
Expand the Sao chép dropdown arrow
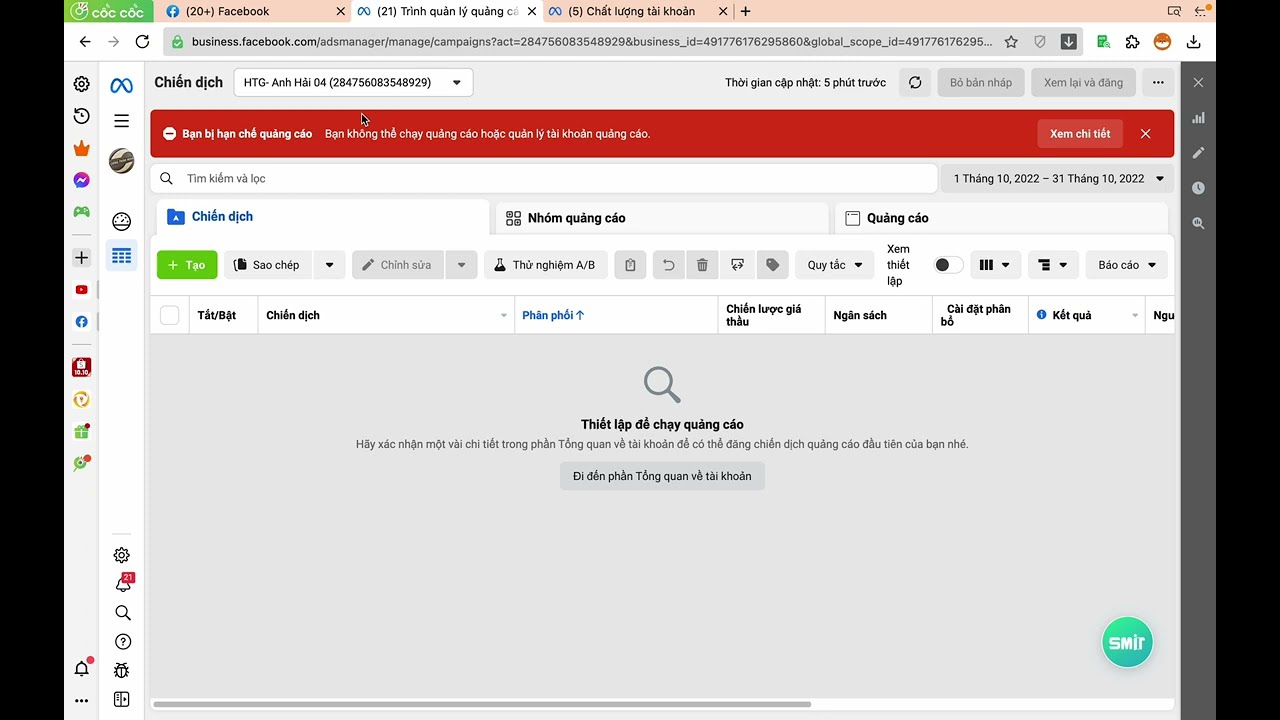coord(329,265)
